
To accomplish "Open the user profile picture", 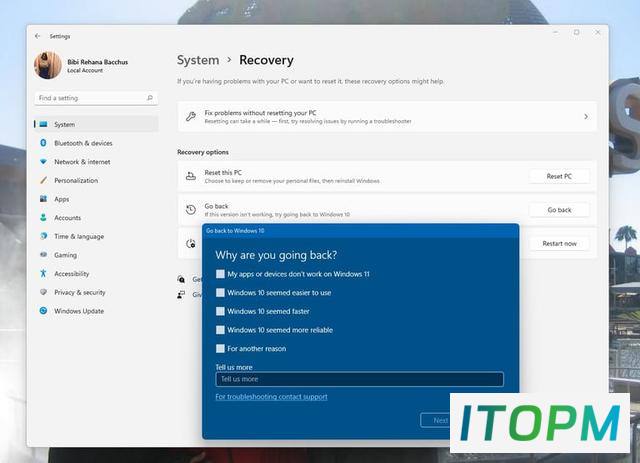I will [x=48, y=65].
